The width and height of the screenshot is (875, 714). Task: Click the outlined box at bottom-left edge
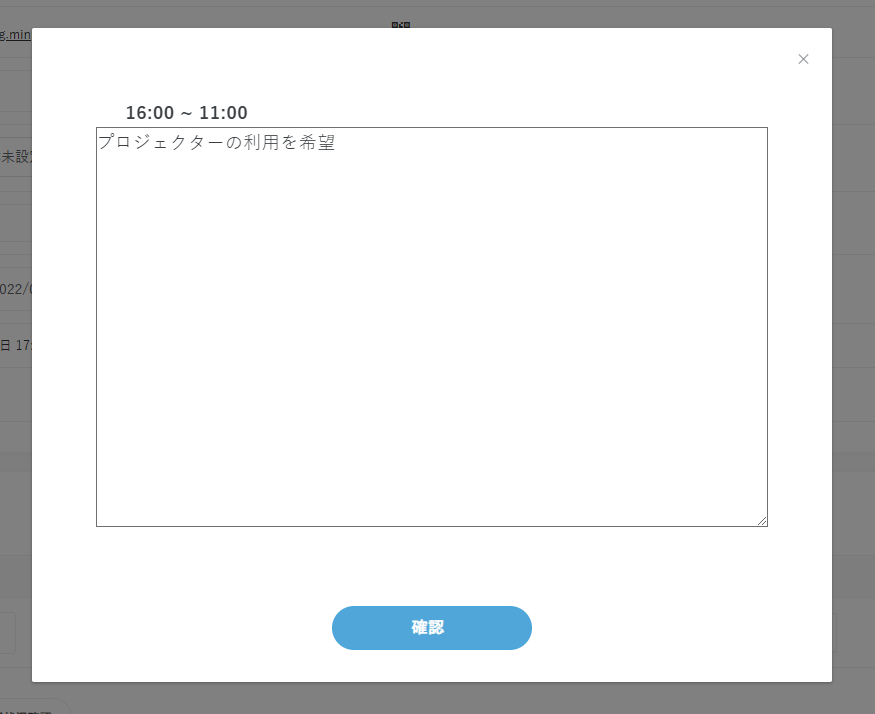pos(8,633)
